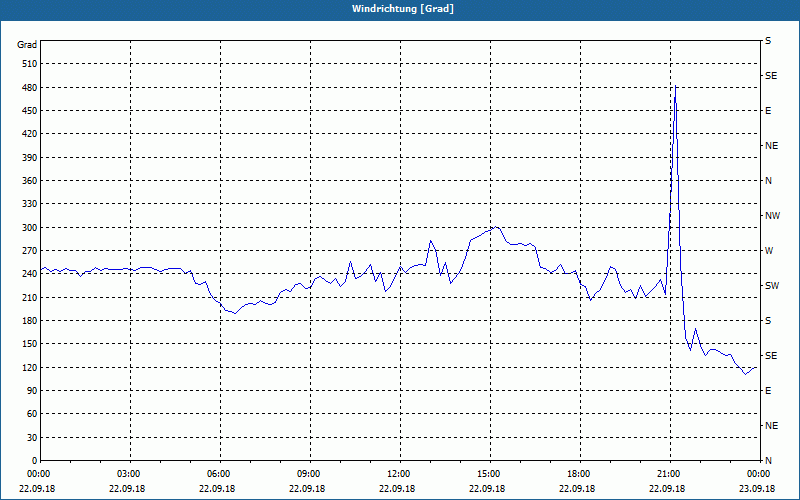Screen dimensions: 800x500
Task: Click the 180 axis value
Action: pos(30,321)
